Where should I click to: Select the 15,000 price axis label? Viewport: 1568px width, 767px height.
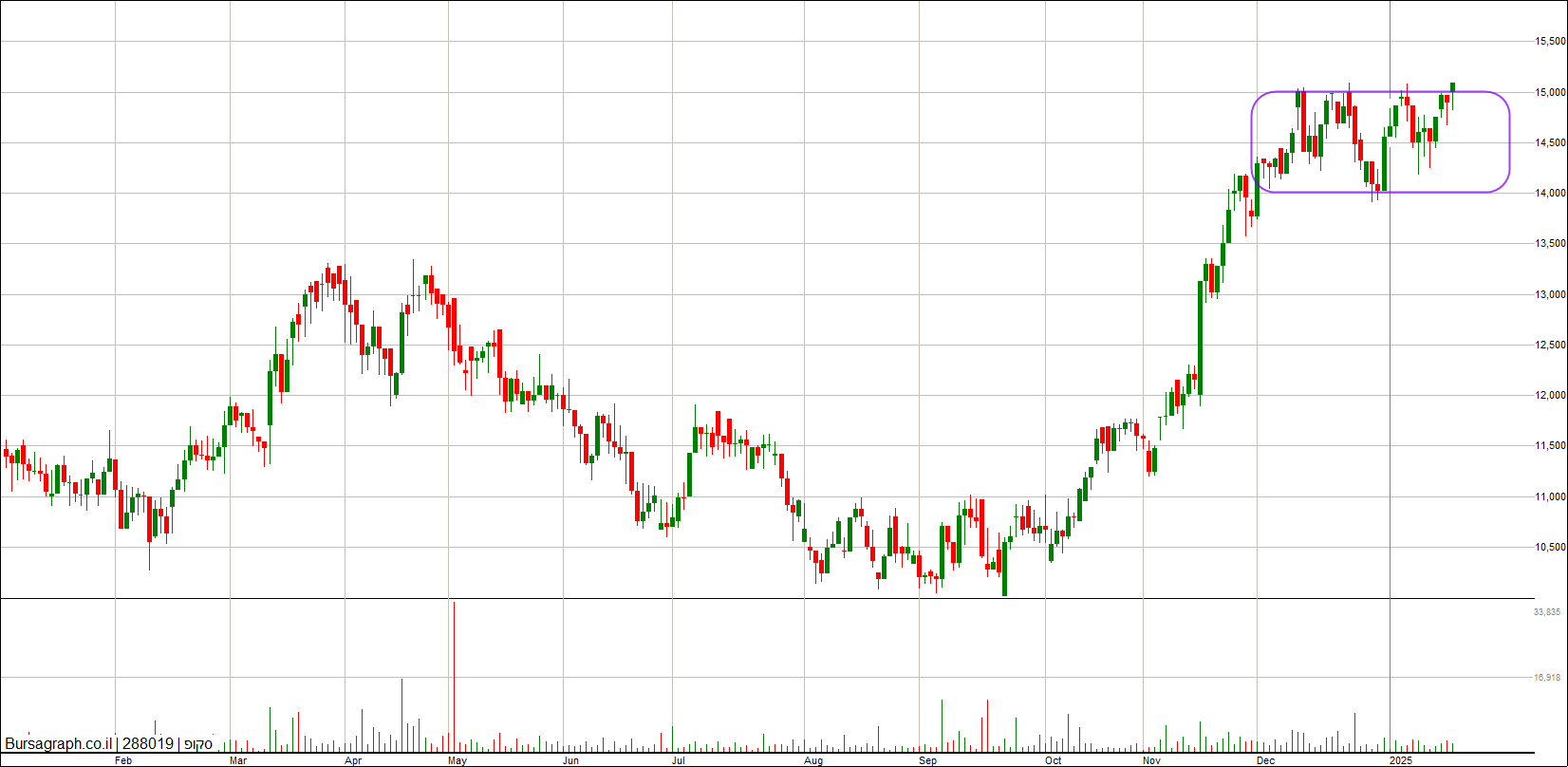pos(1550,93)
